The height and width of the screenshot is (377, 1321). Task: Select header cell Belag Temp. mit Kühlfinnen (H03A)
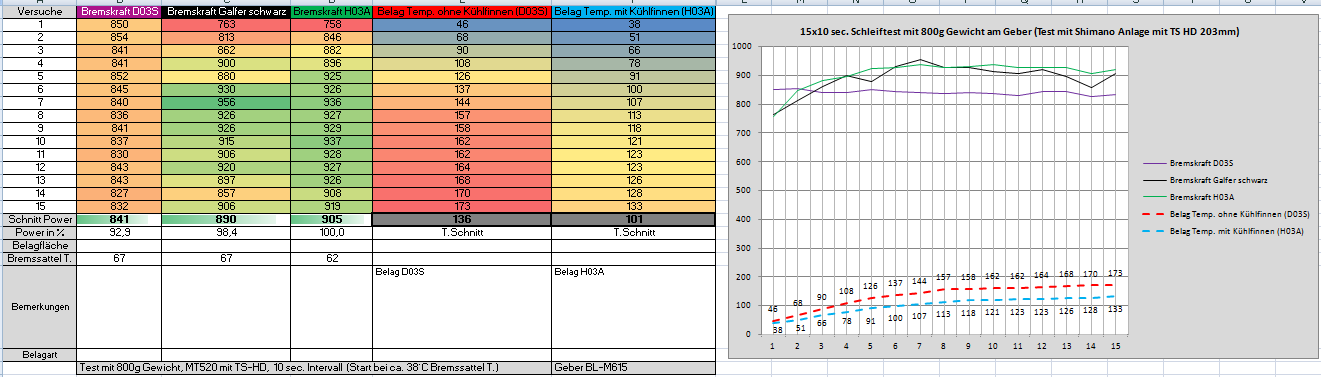click(633, 11)
